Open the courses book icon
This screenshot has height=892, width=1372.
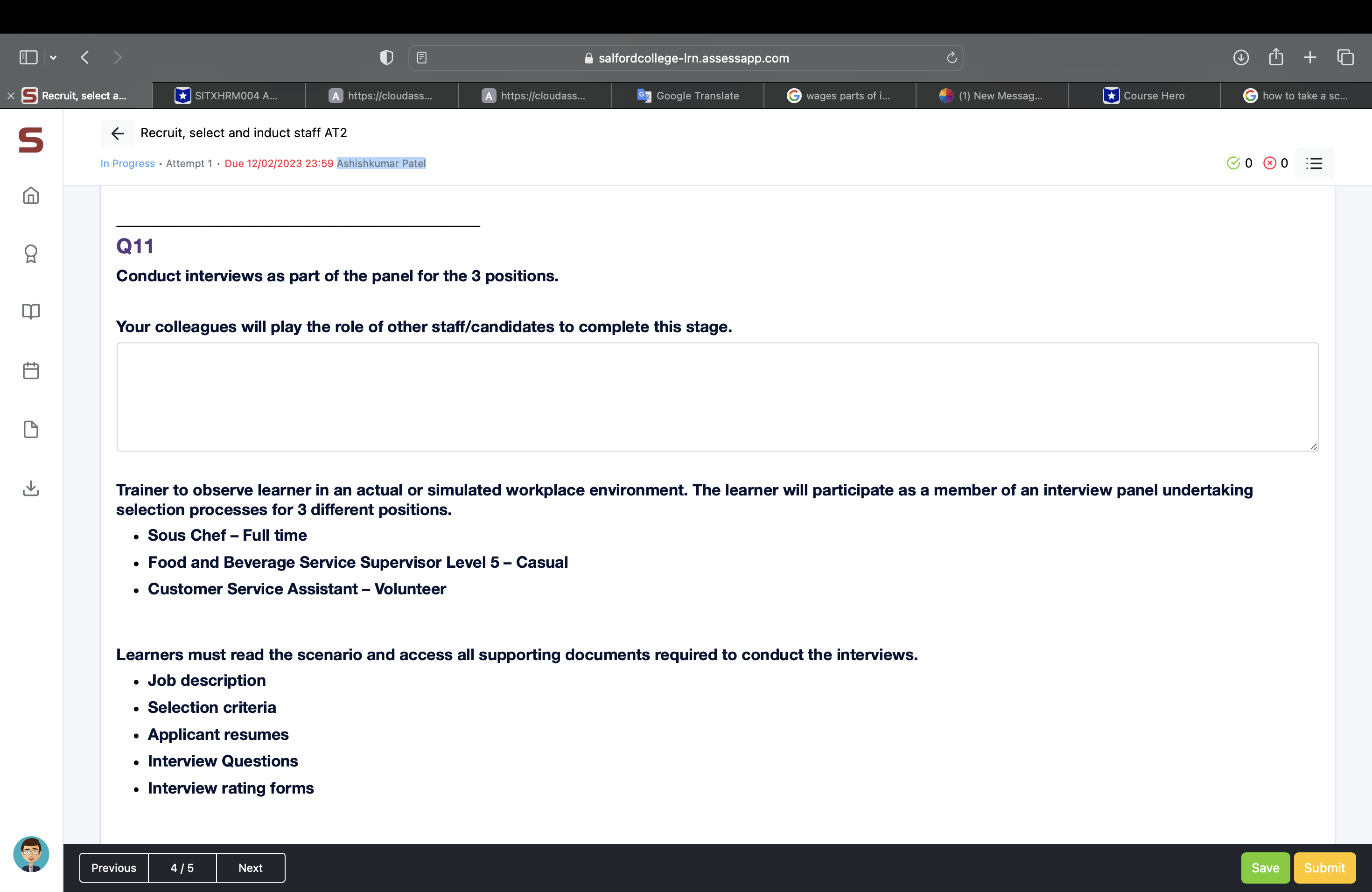coord(30,312)
